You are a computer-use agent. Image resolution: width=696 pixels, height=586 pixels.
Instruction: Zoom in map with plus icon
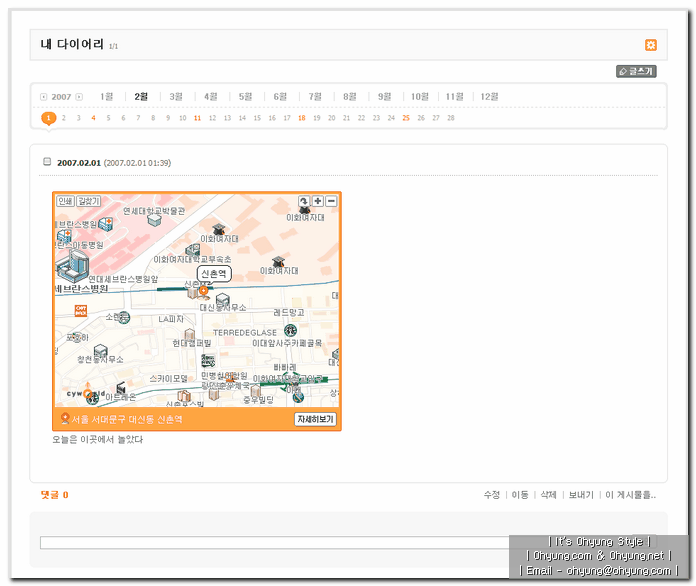tap(318, 201)
